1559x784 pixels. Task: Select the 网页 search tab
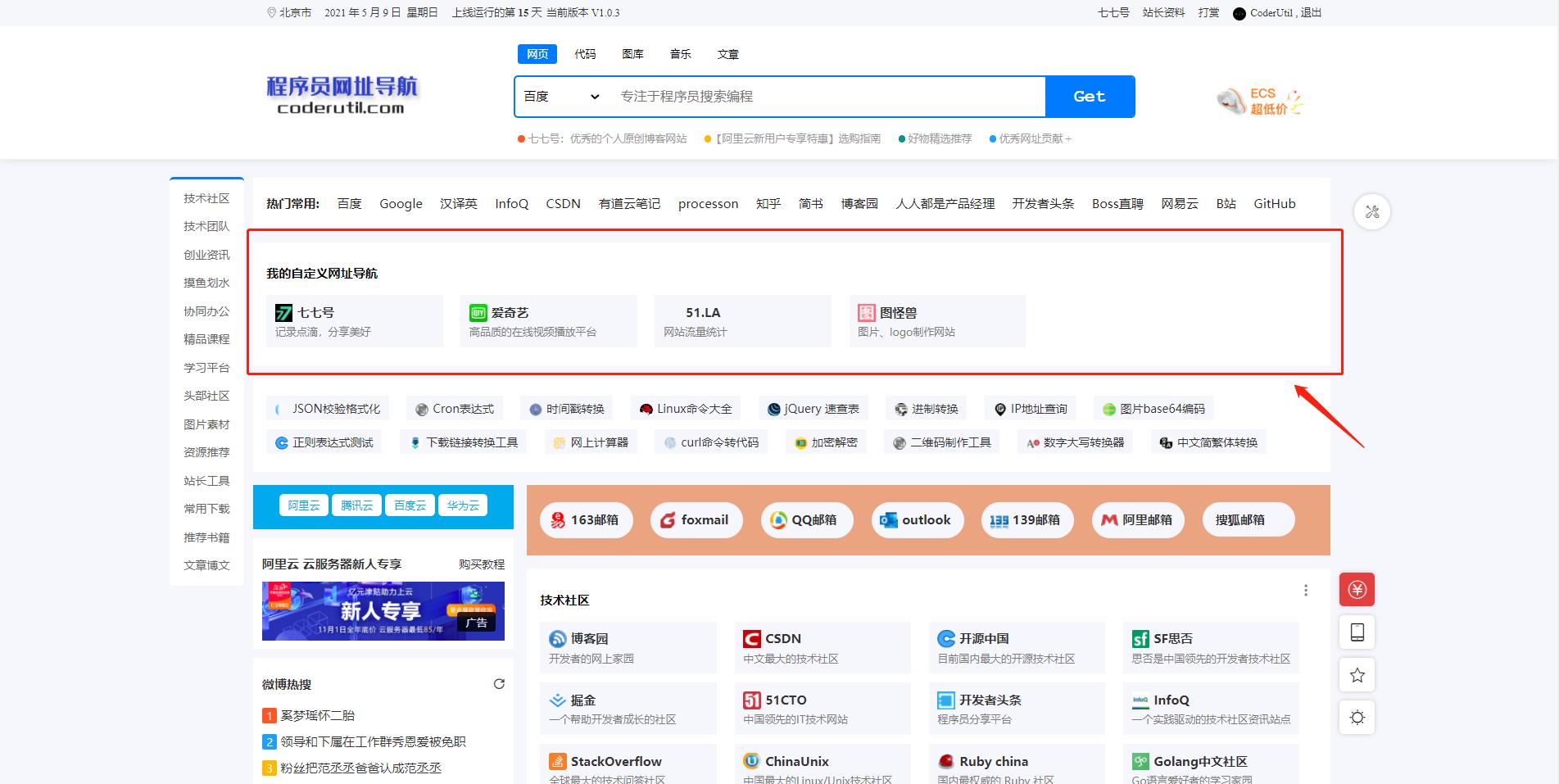537,54
